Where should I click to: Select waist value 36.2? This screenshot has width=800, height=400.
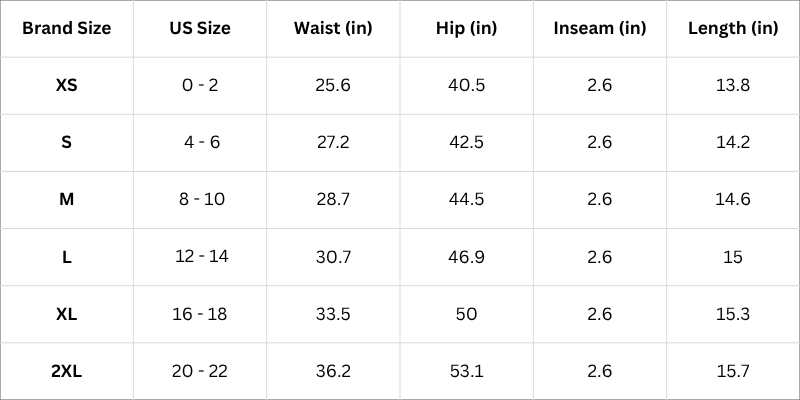click(x=333, y=371)
